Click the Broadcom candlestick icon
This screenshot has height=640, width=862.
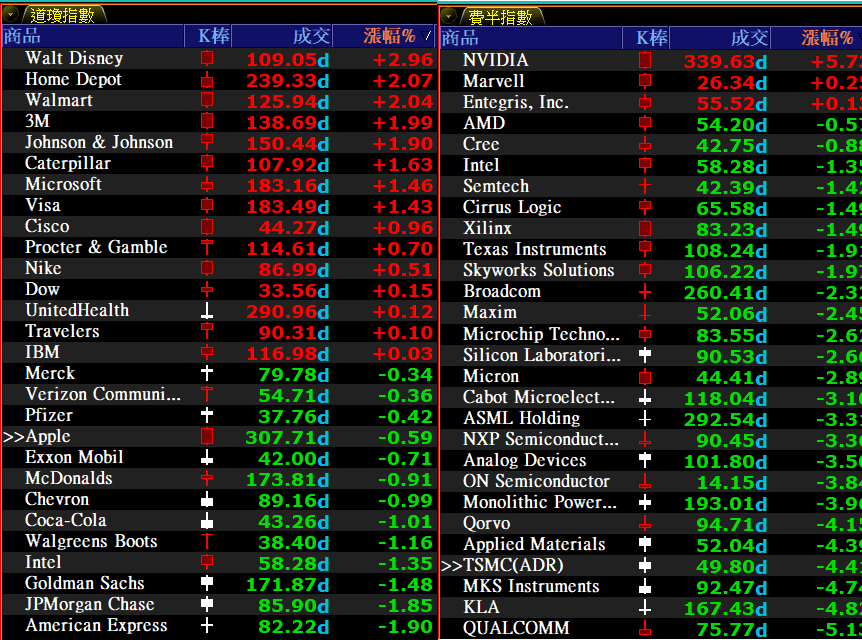point(645,291)
